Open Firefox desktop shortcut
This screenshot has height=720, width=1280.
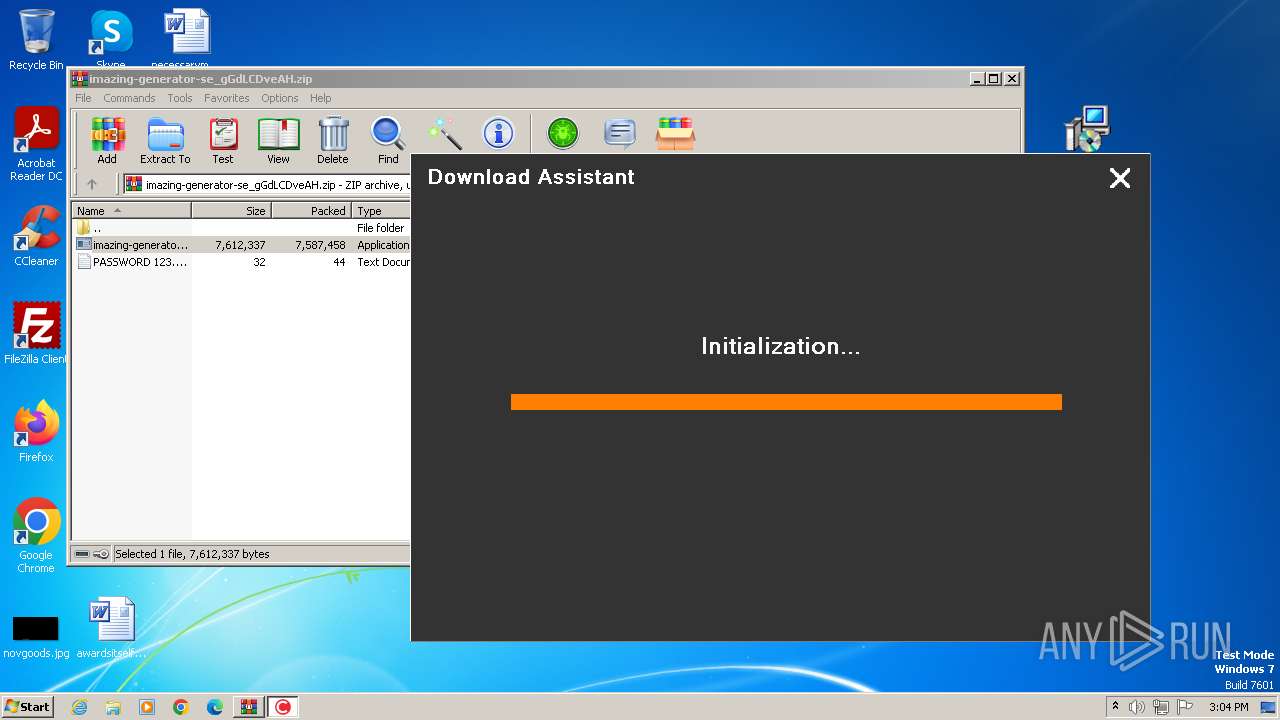(x=36, y=432)
